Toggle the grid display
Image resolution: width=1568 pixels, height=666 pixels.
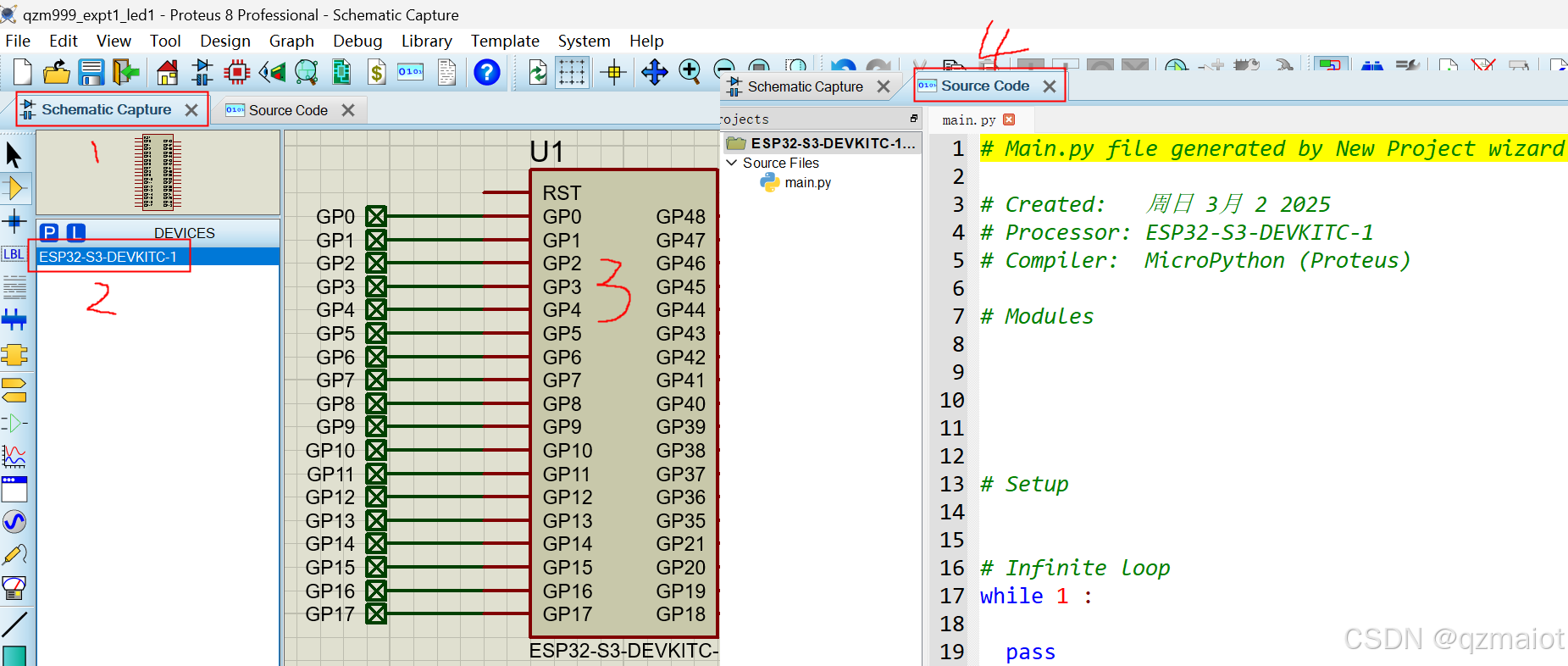click(572, 72)
